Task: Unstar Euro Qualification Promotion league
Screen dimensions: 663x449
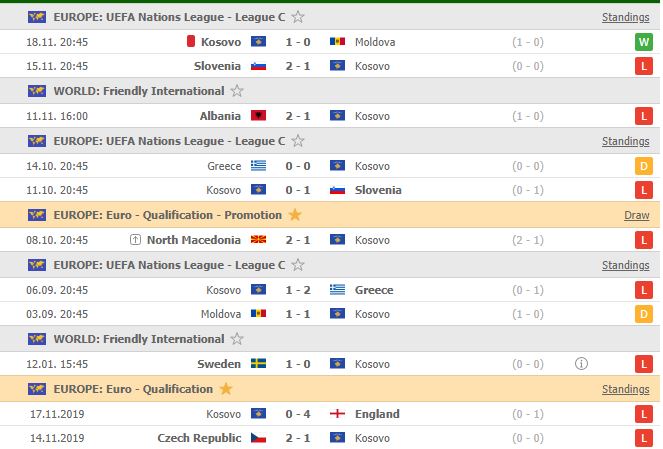Action: 296,215
